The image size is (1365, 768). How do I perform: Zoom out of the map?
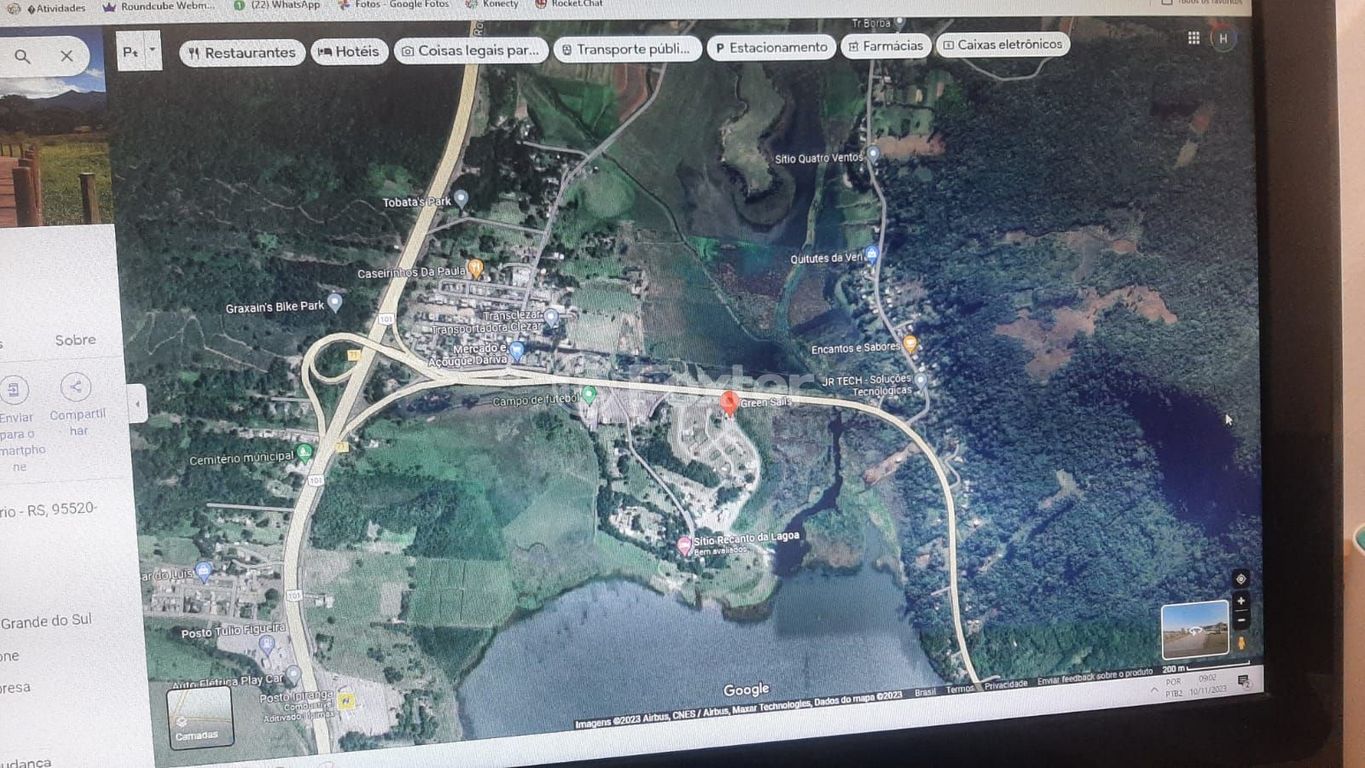1241,620
